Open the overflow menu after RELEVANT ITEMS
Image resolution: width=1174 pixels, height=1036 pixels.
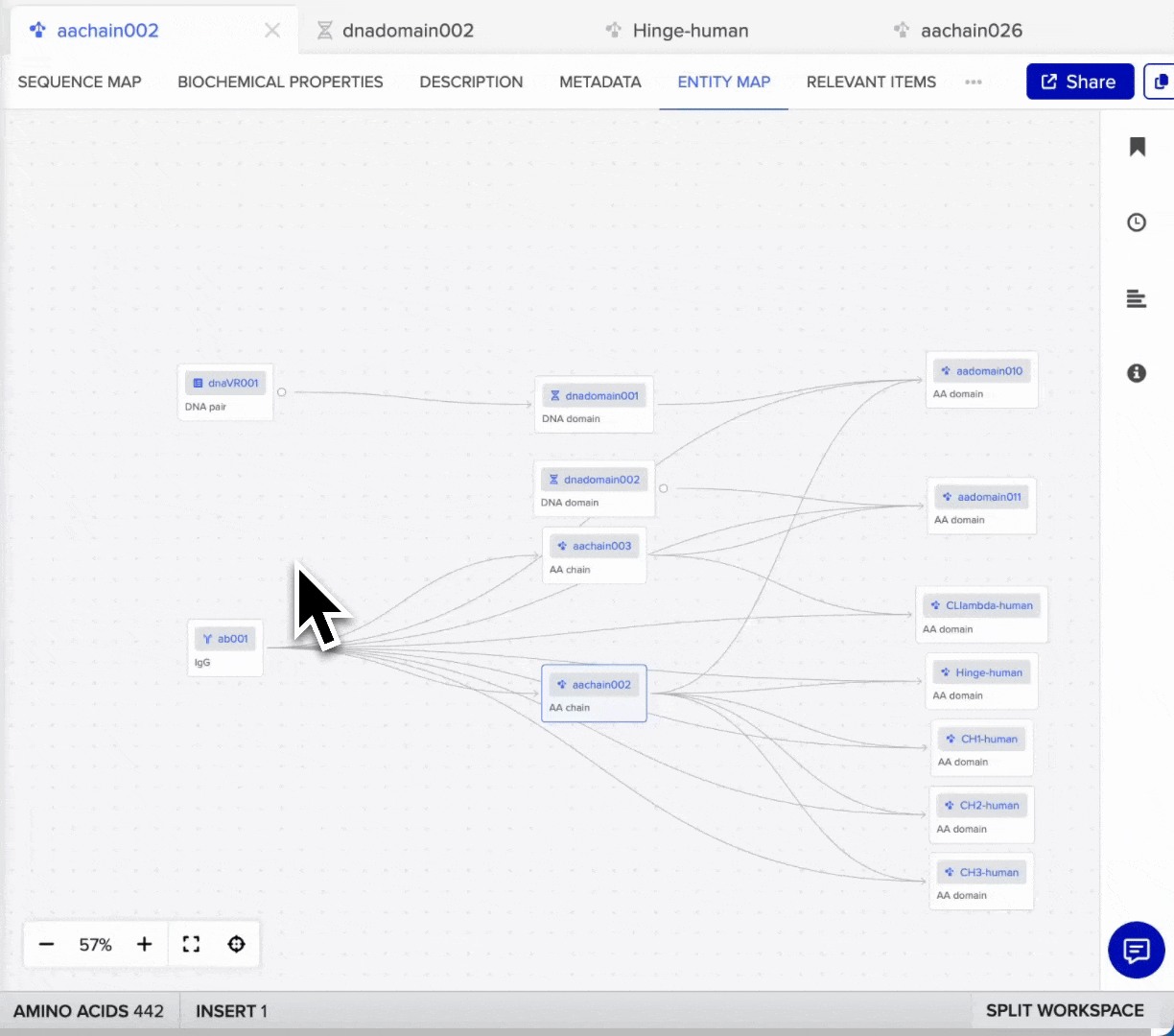click(974, 82)
